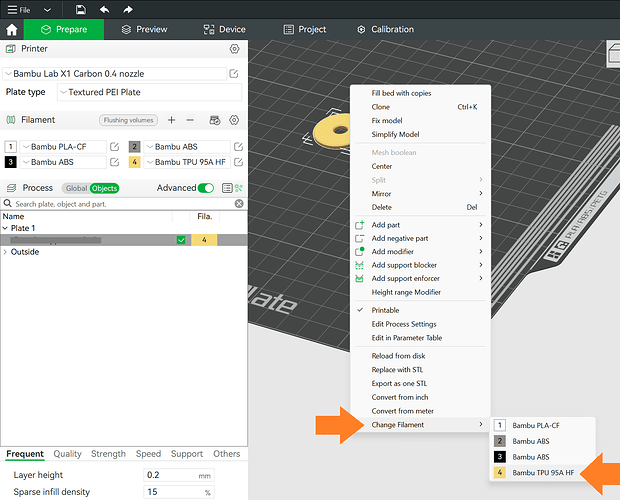Edit filament 3 Bambu ABS preset

pos(114,162)
